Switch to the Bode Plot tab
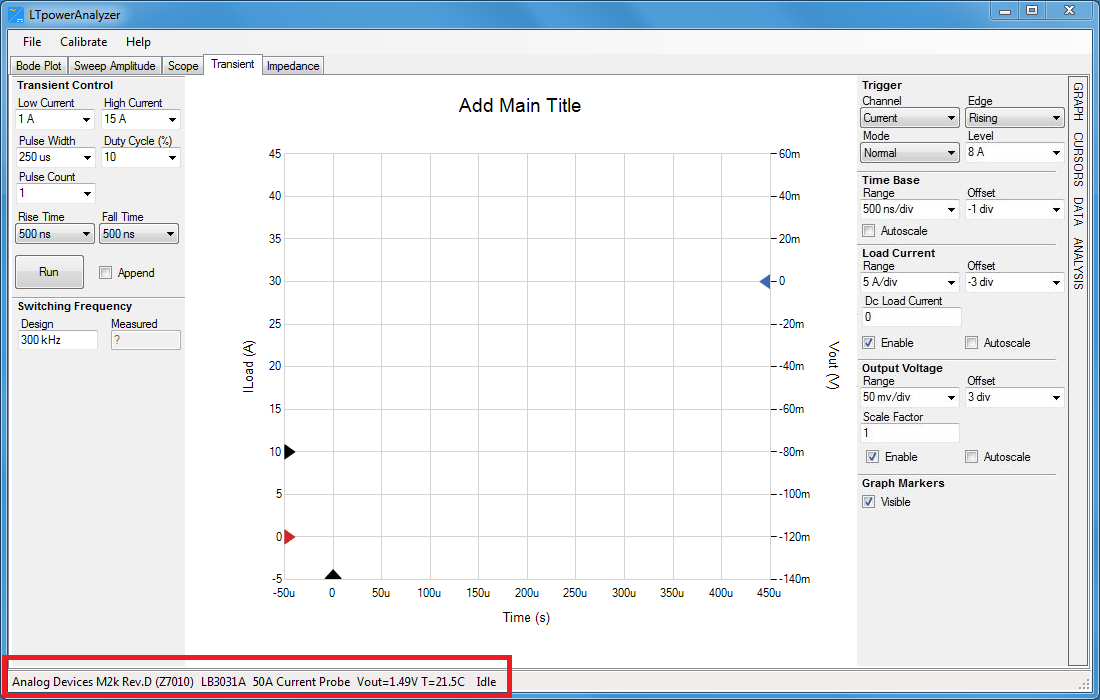1100x700 pixels. click(39, 66)
